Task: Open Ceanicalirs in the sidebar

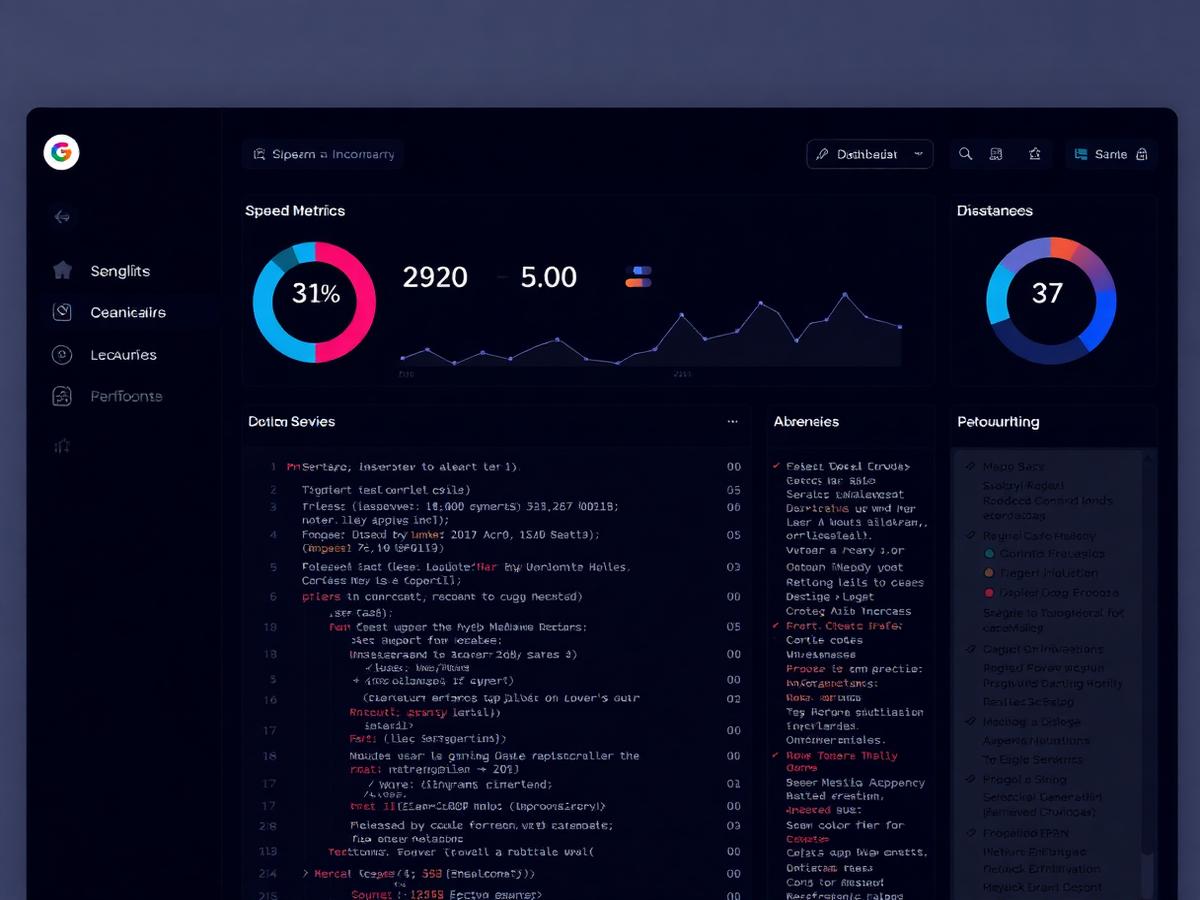Action: pos(128,313)
